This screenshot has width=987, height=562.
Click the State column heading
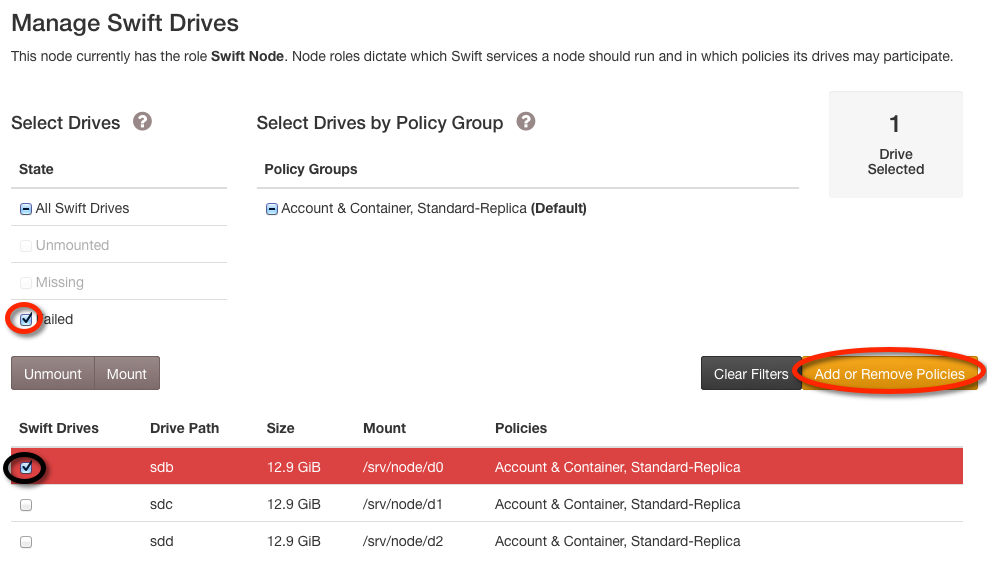tap(36, 169)
